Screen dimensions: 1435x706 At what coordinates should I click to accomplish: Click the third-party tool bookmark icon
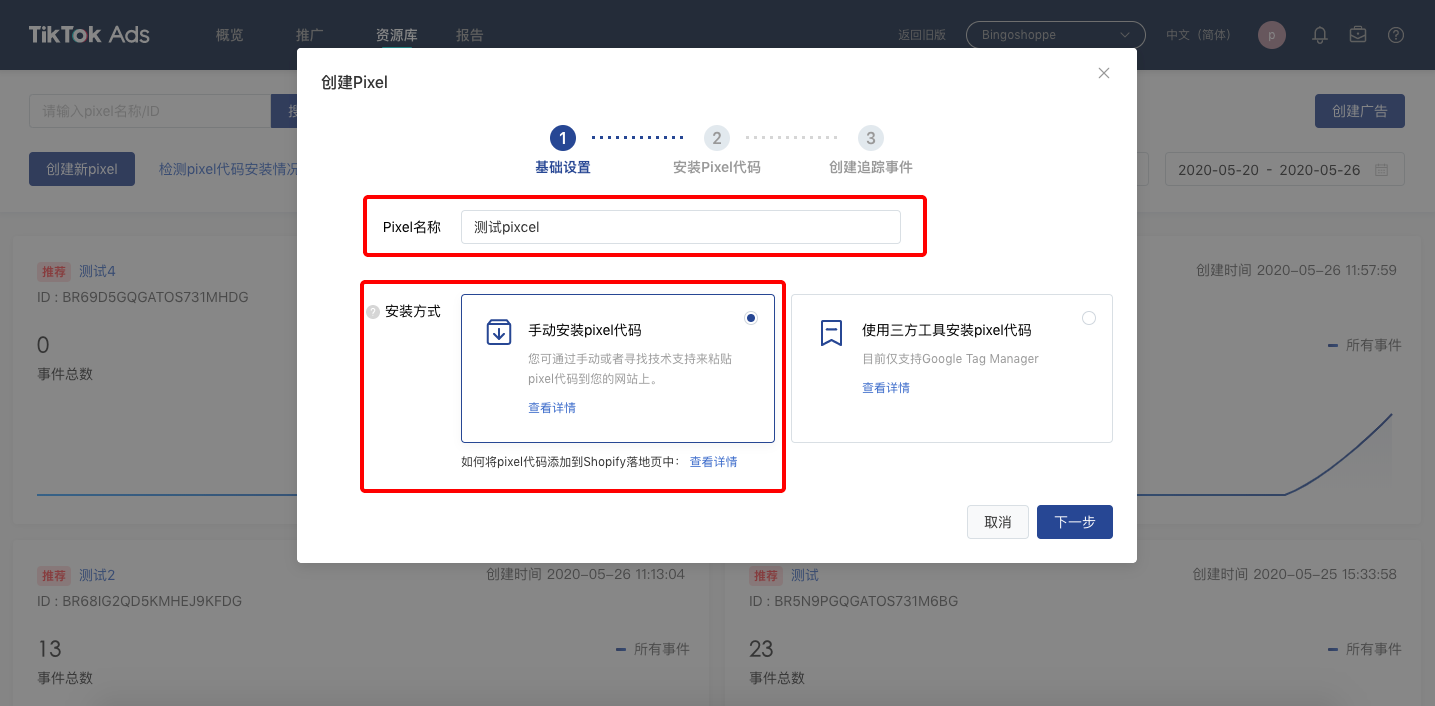point(831,332)
